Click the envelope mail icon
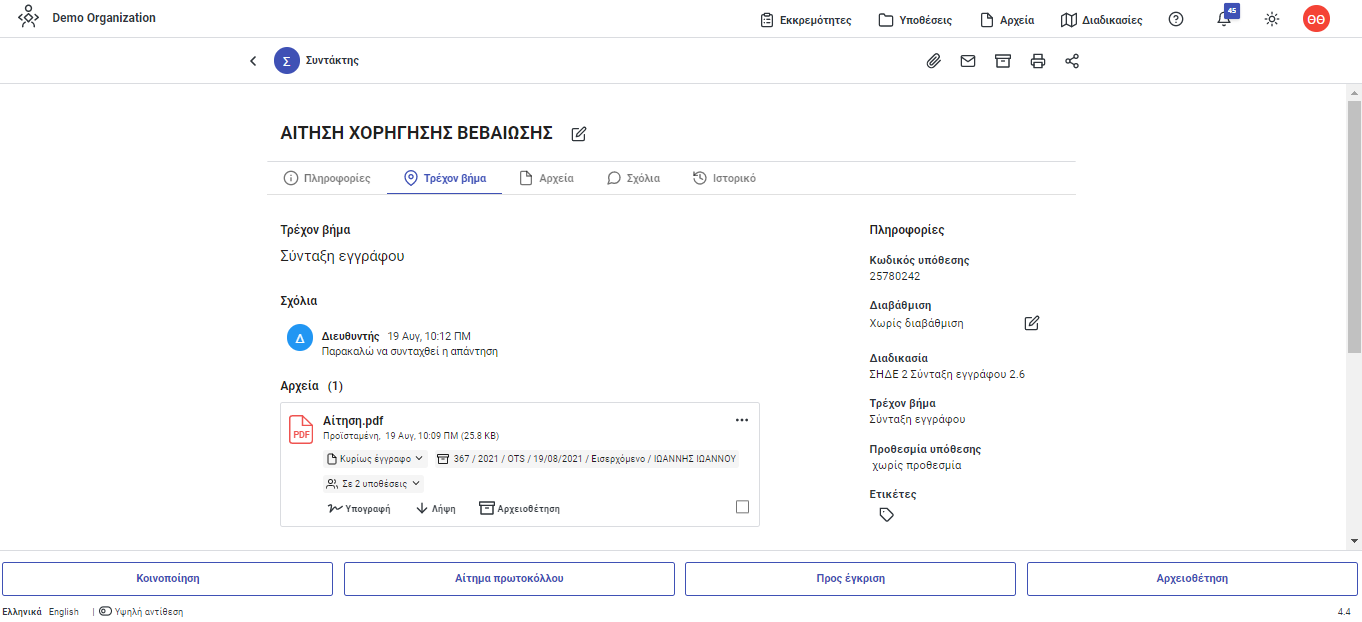The width and height of the screenshot is (1362, 622). (x=968, y=61)
